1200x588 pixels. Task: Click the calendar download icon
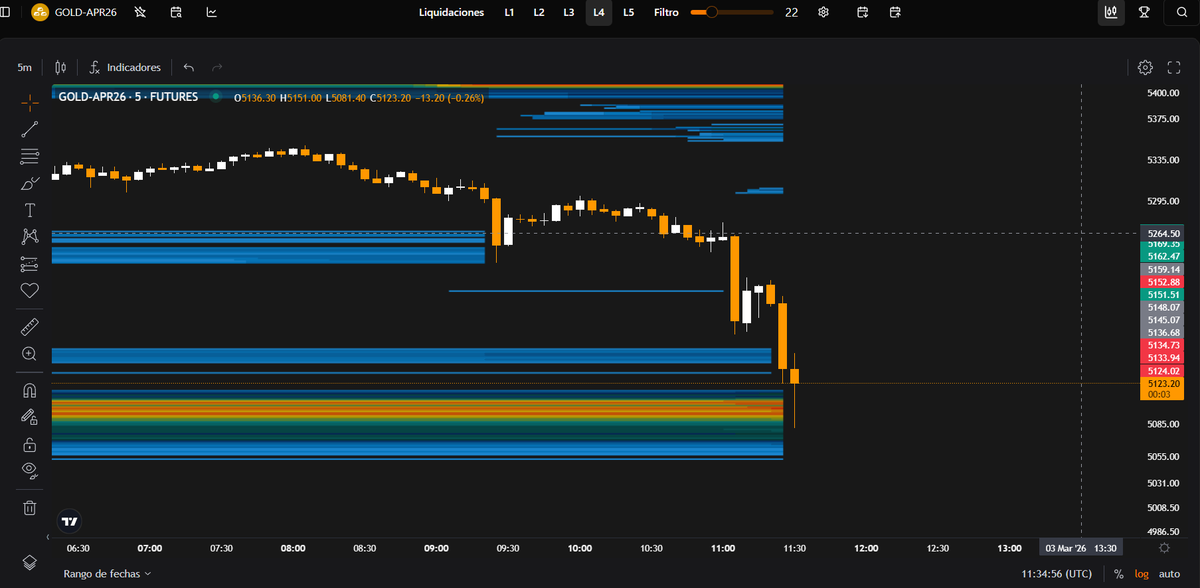click(x=863, y=13)
